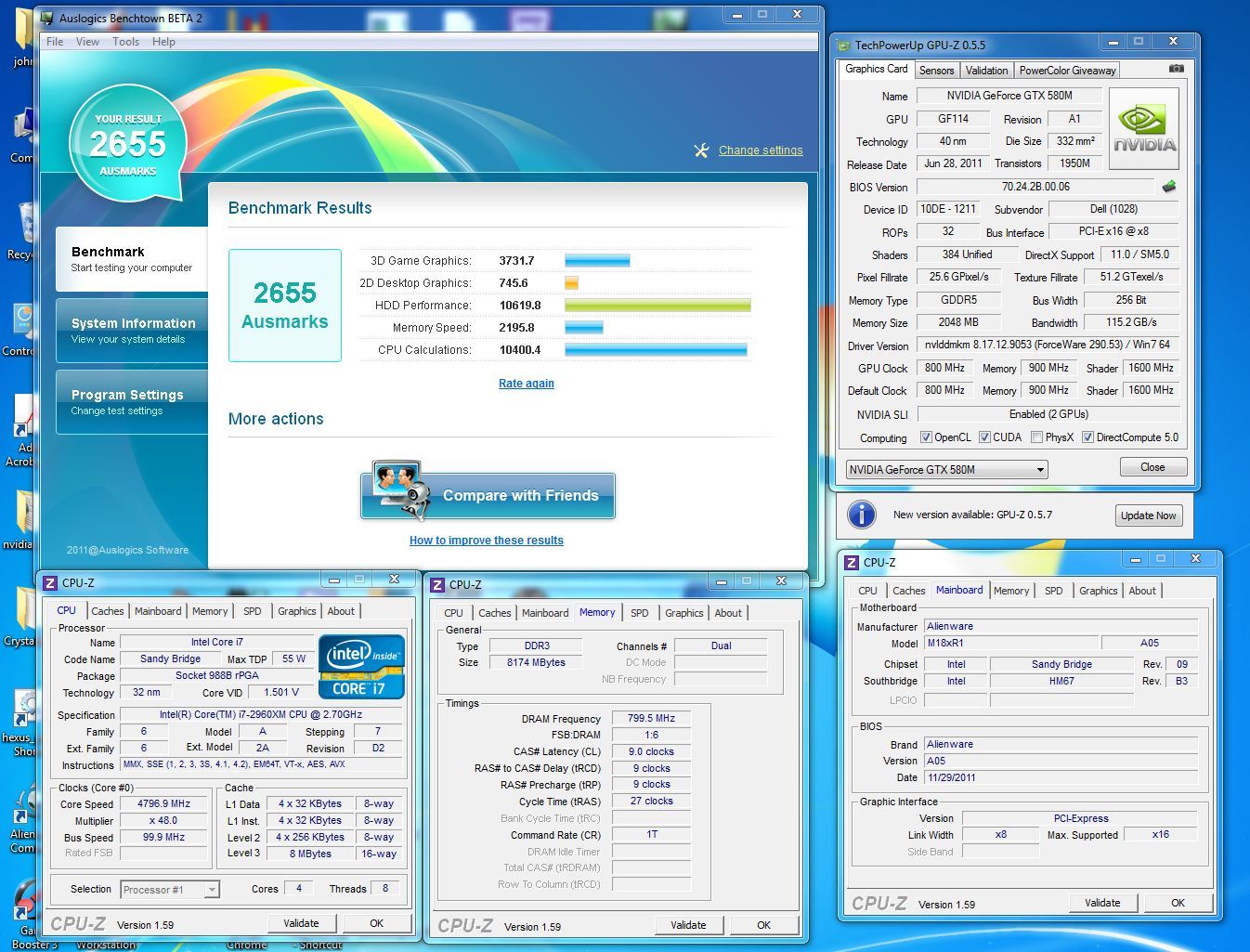
Task: Click the Intel Core i7 badge in CPU-Z
Action: click(361, 666)
